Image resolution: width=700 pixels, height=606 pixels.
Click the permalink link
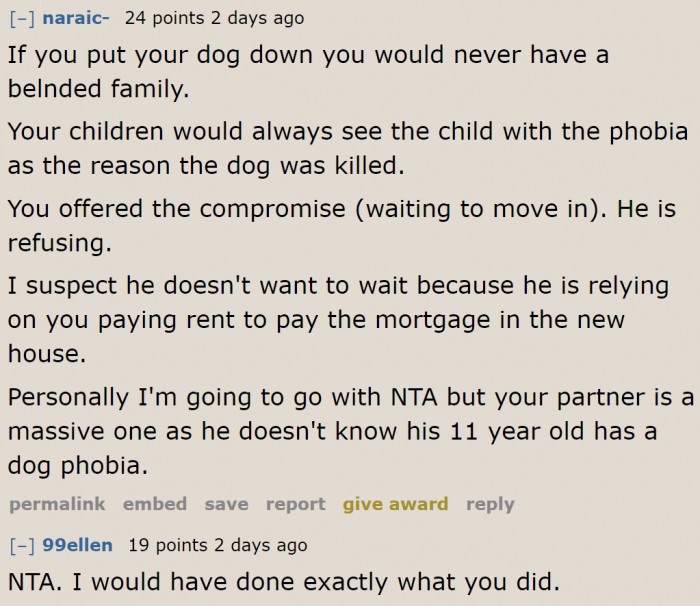pos(55,504)
